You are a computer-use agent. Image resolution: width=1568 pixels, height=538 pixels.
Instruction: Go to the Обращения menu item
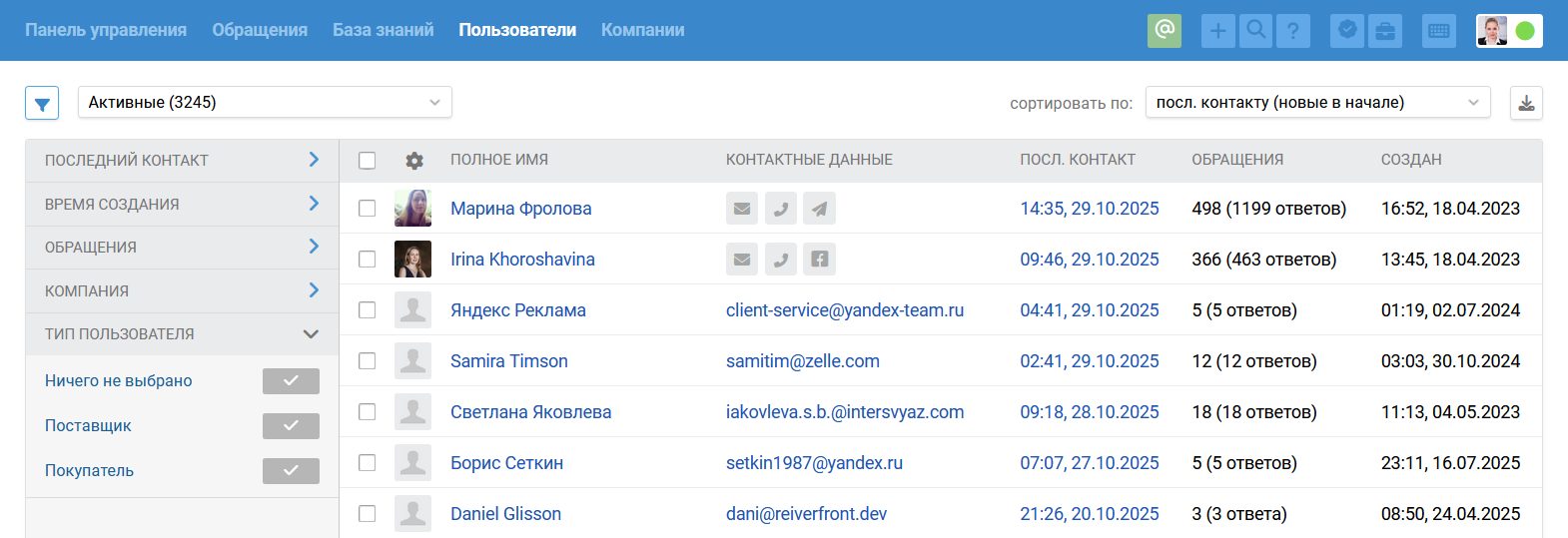pyautogui.click(x=260, y=30)
